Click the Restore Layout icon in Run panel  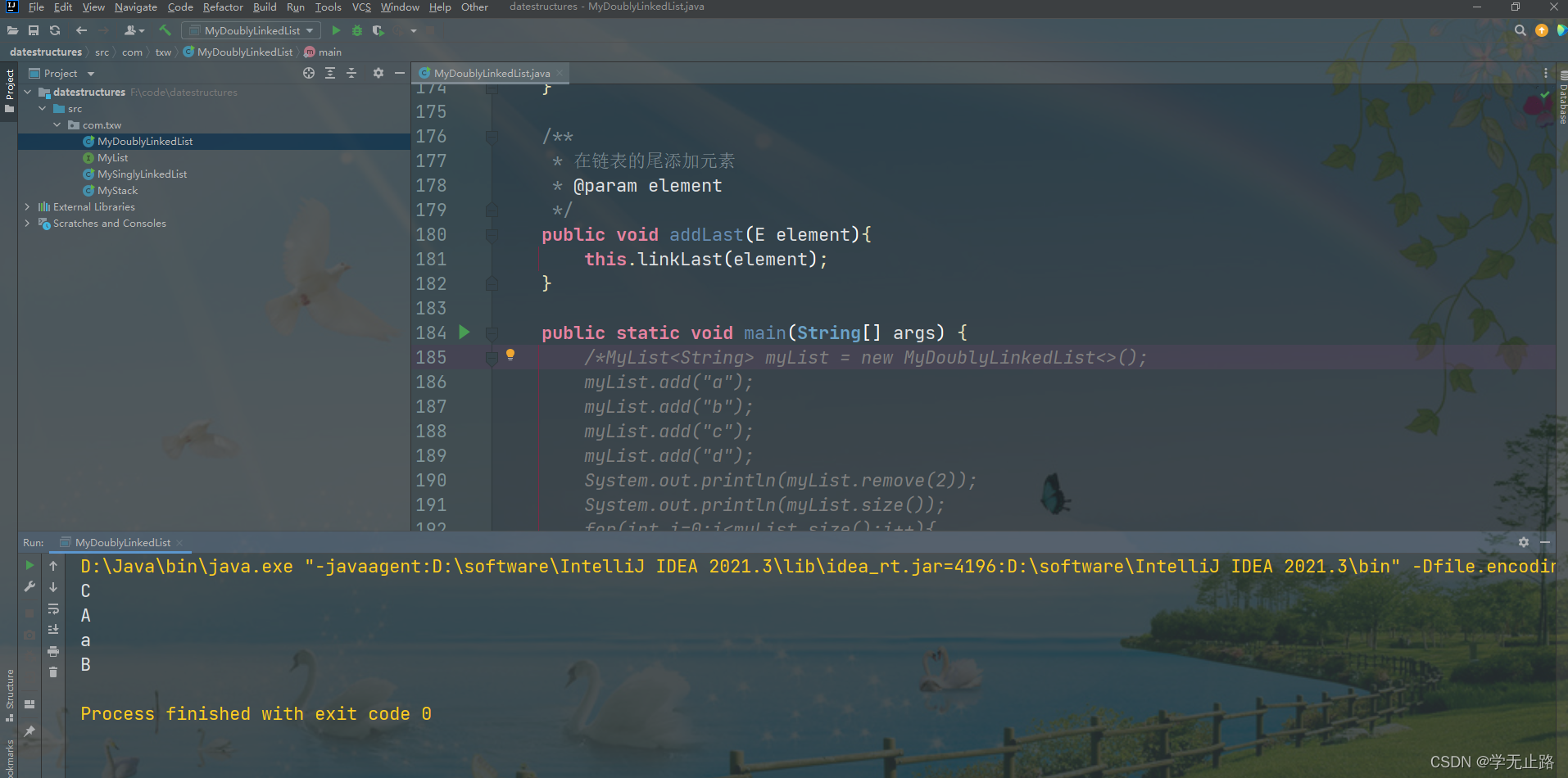[29, 704]
